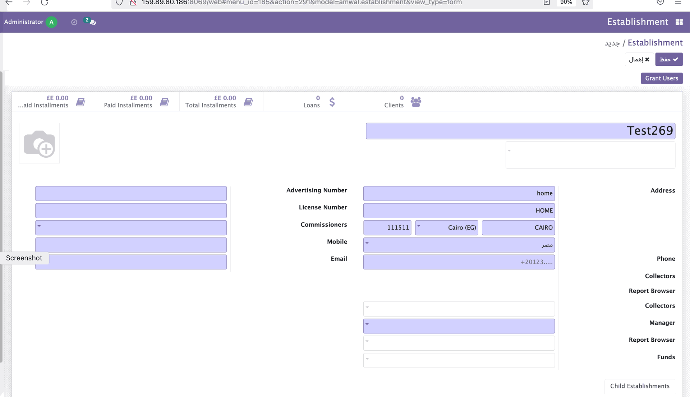Screen dimensions: 690x397
Task: Go to Establishment breadcrumb link
Action: [x=655, y=43]
